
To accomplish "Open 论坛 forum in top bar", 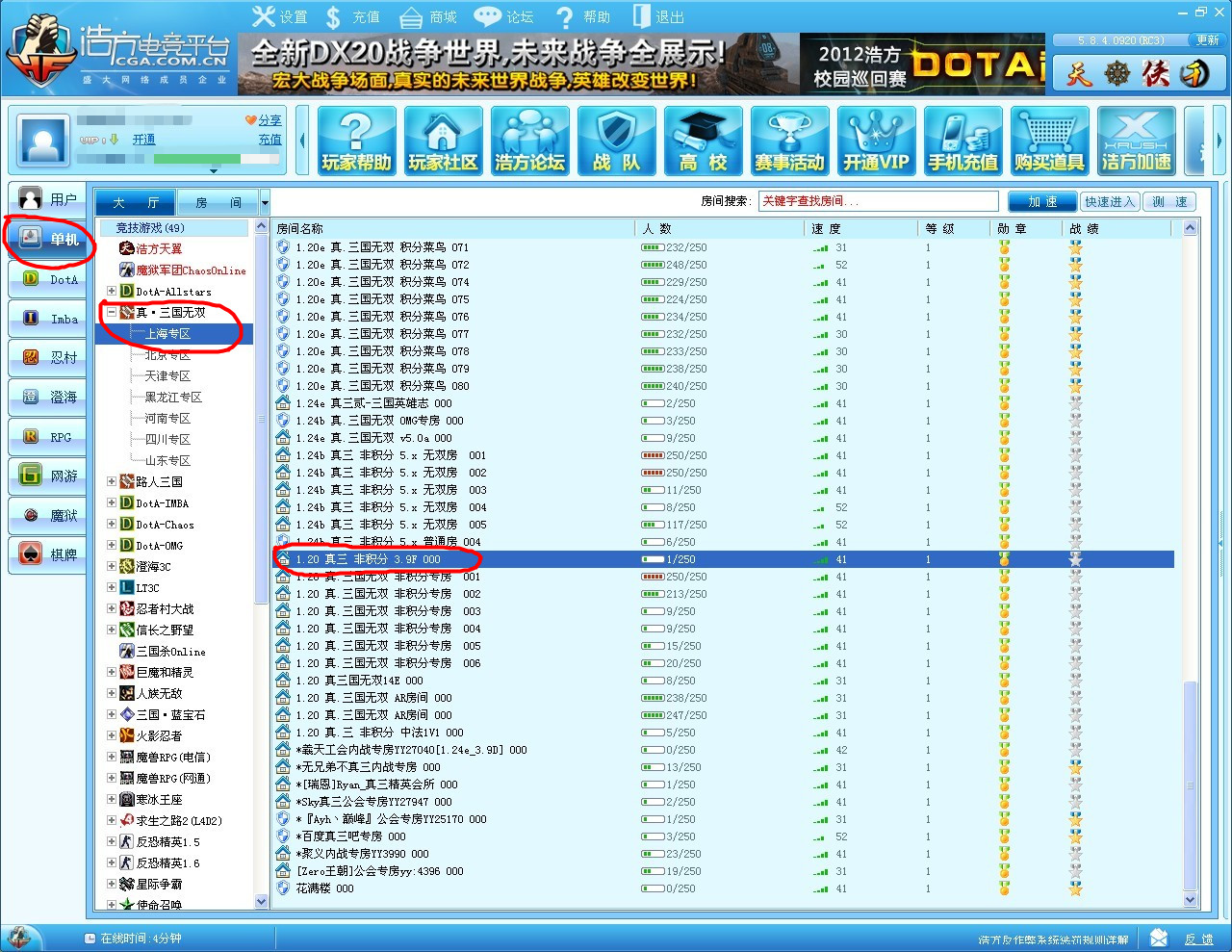I will click(x=504, y=16).
